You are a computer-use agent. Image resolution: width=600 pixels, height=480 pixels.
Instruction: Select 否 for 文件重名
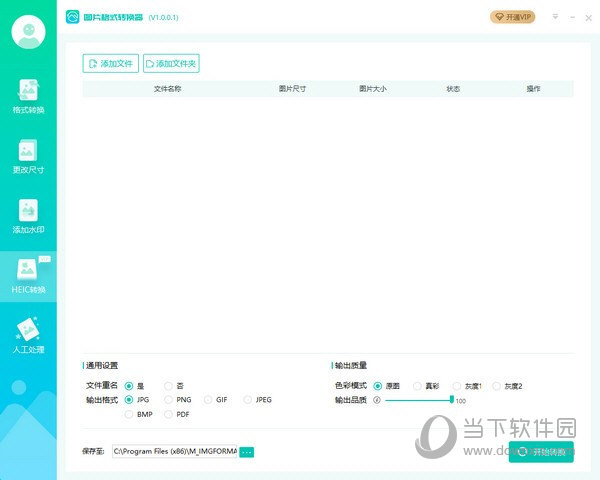click(174, 386)
